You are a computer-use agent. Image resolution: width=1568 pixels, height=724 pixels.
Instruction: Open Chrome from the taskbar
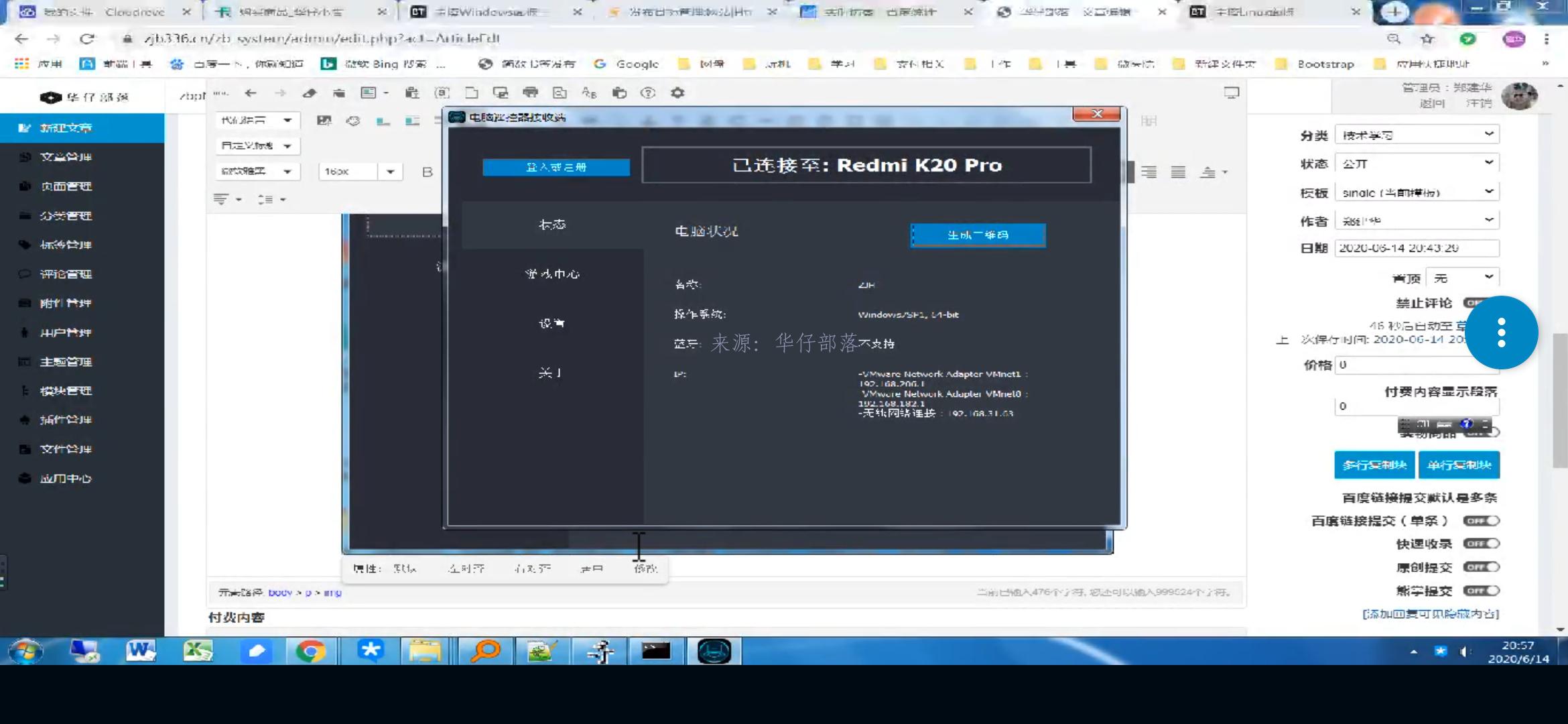click(310, 651)
